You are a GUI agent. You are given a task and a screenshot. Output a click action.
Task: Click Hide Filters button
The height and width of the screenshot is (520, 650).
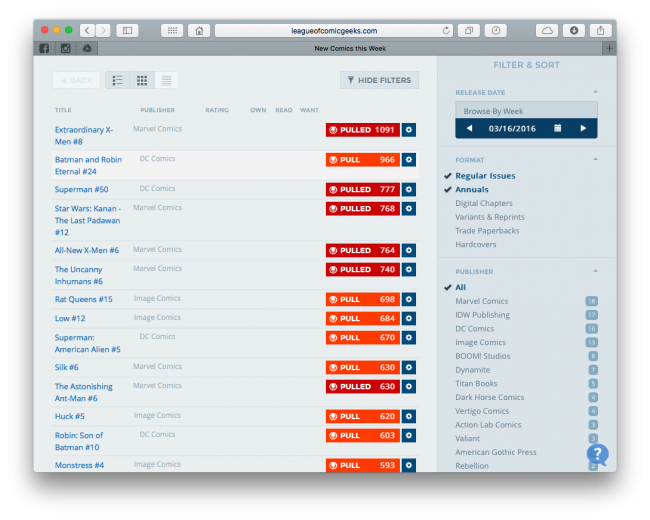[x=379, y=80]
